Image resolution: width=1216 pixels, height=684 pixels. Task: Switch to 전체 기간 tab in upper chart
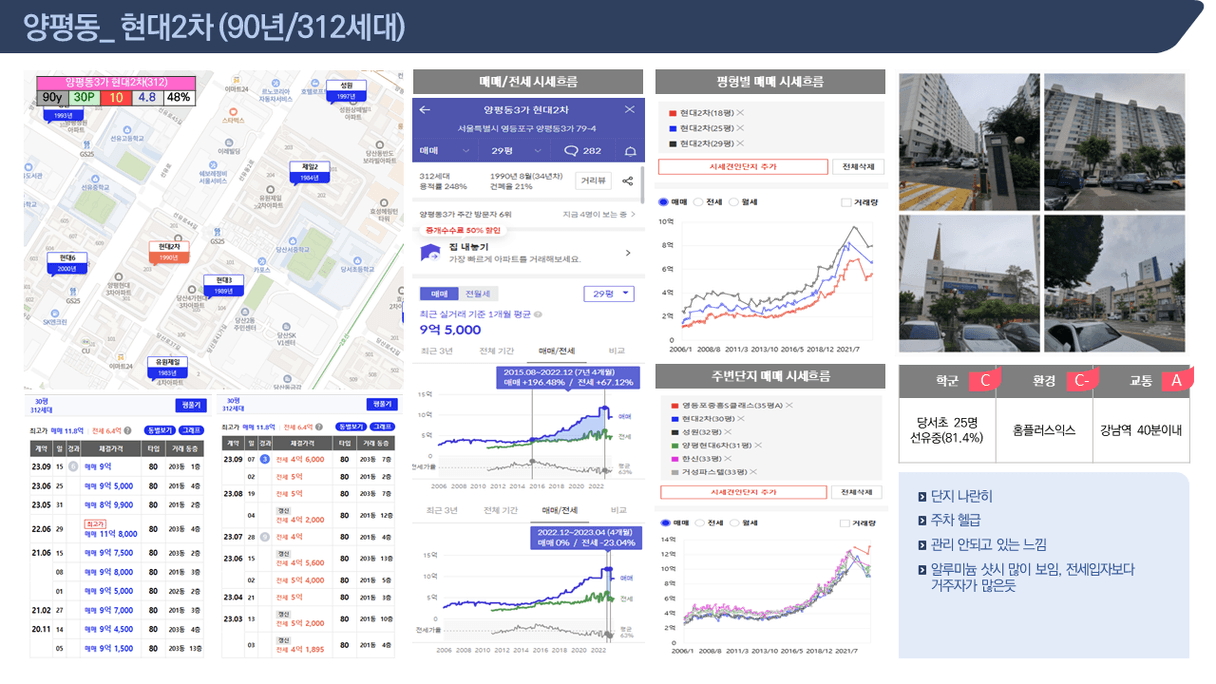(x=496, y=351)
